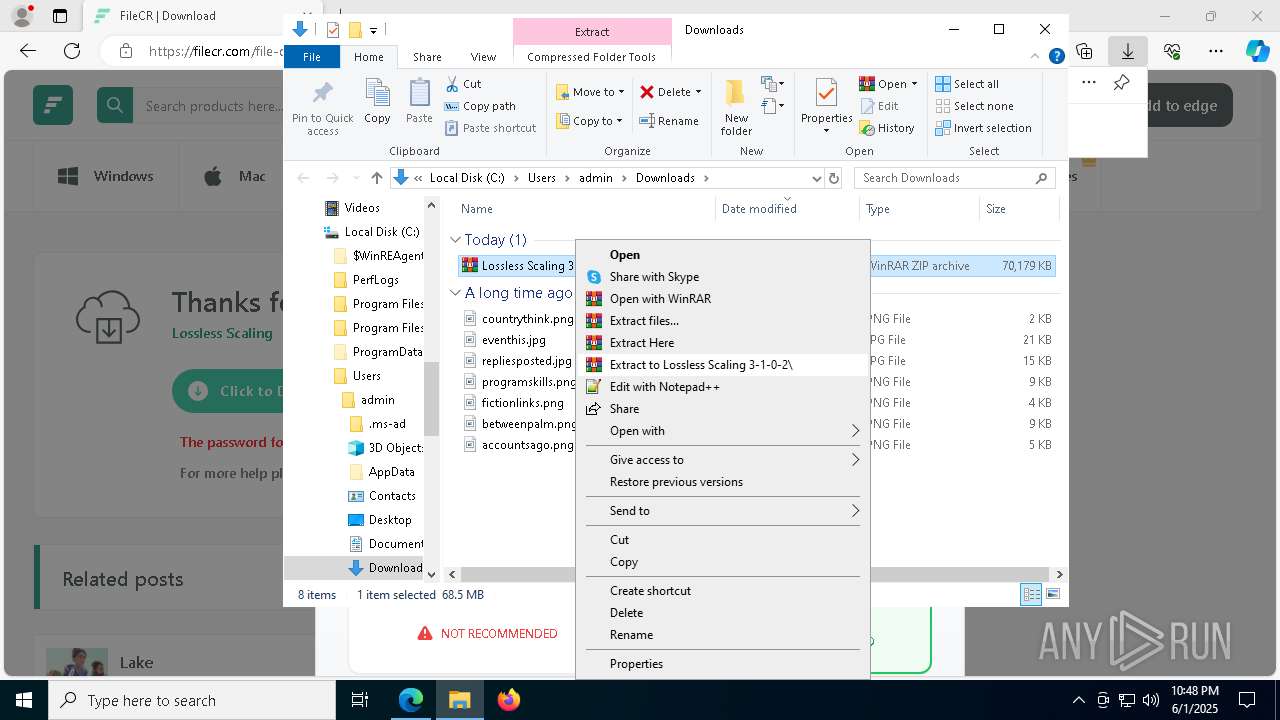Click the Paste ribbon icon

pos(419,102)
